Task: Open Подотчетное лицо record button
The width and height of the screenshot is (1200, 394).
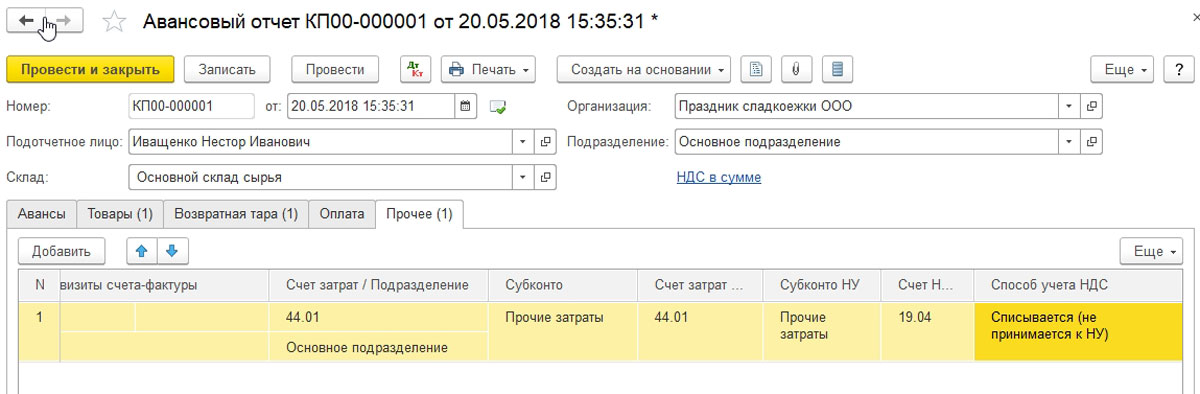Action: point(545,142)
